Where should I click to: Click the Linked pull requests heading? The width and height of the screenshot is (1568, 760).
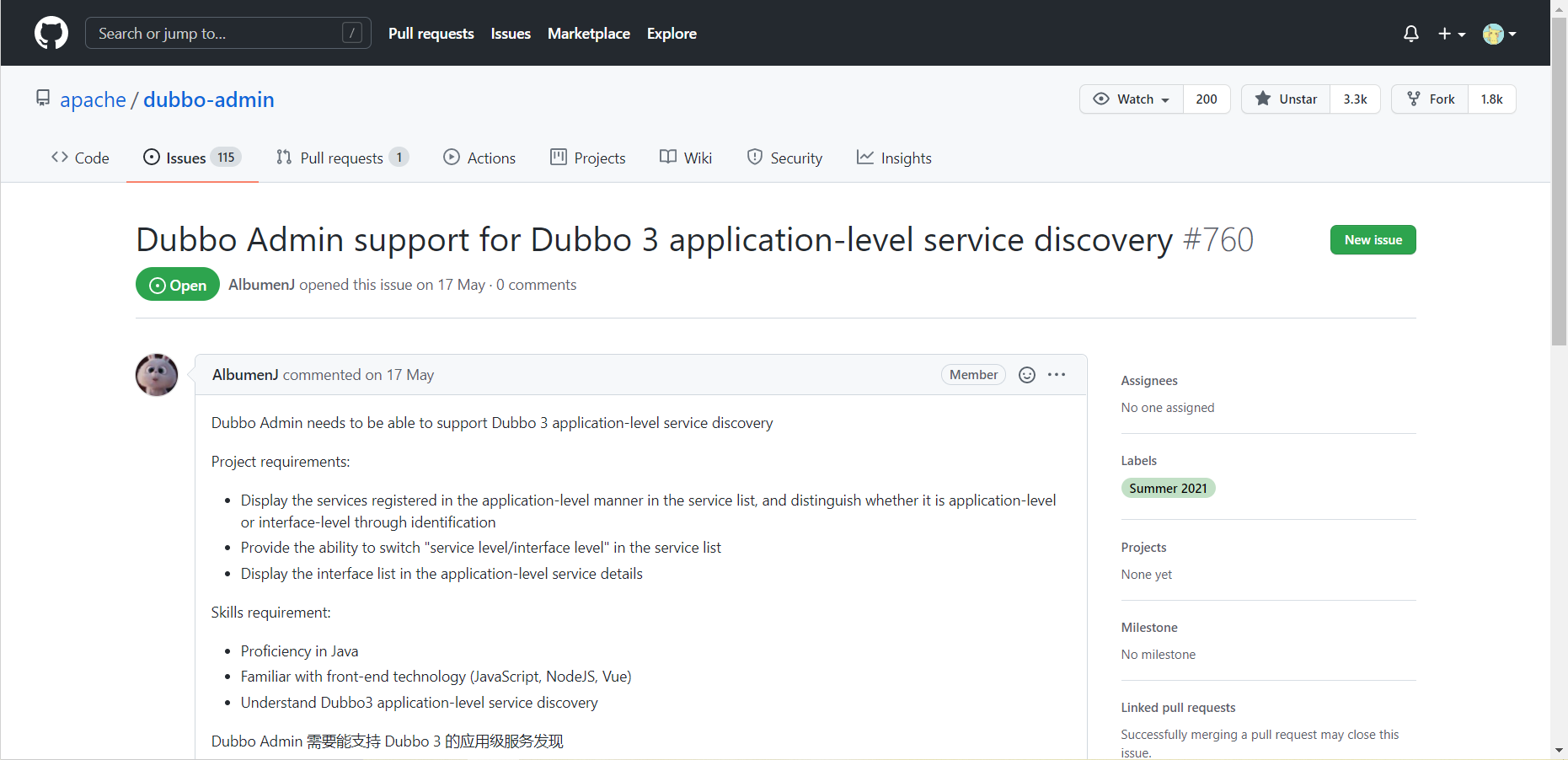coord(1178,708)
